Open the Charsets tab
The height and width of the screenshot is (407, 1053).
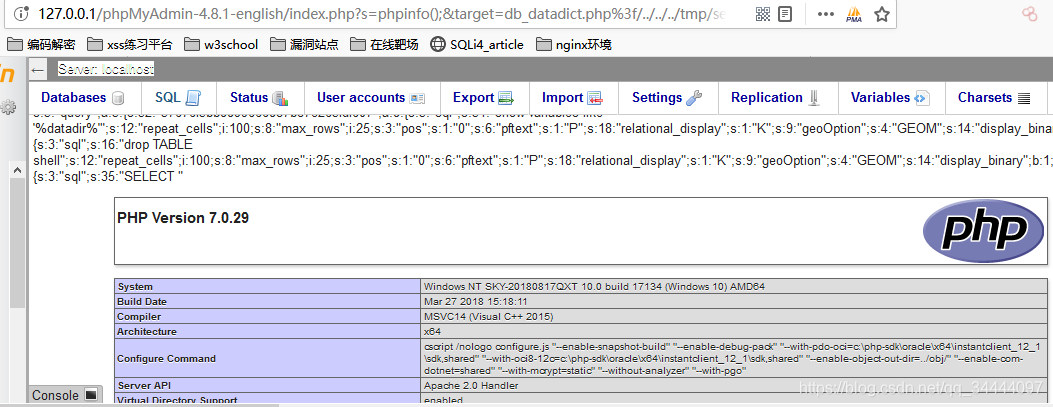coord(994,98)
